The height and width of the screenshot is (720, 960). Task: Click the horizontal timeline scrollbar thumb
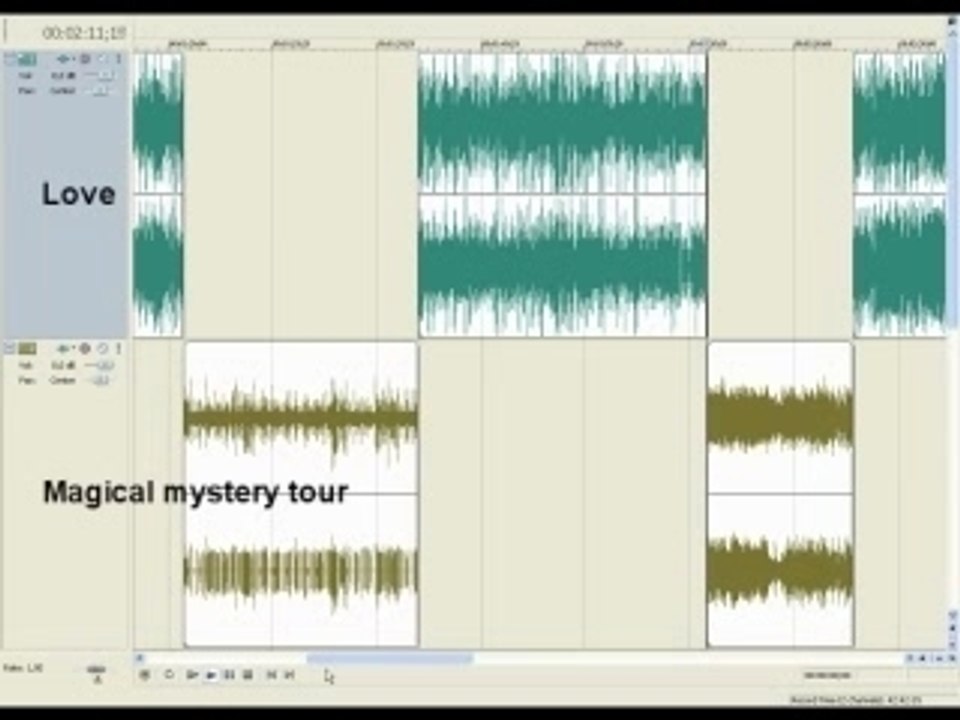(x=389, y=659)
